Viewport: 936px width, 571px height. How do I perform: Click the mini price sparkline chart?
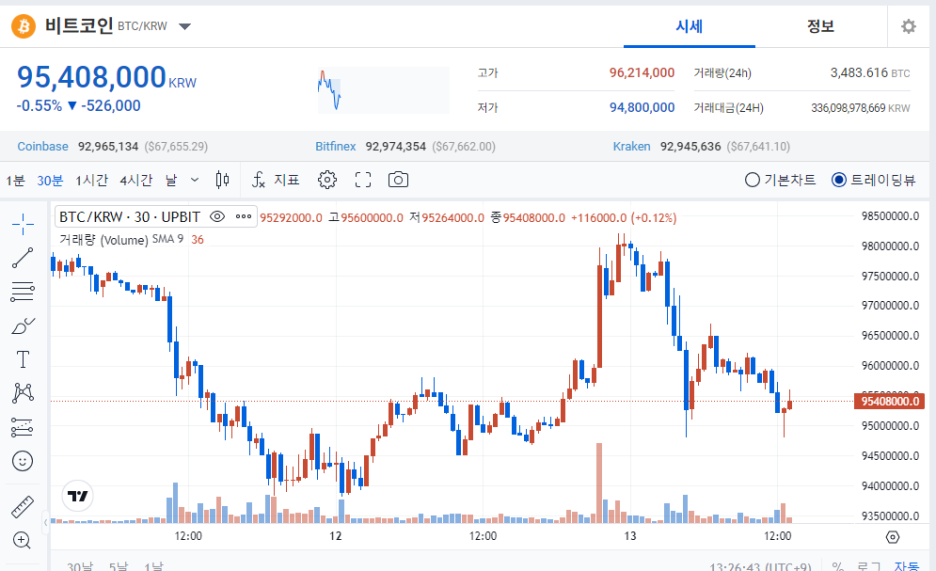[x=383, y=90]
